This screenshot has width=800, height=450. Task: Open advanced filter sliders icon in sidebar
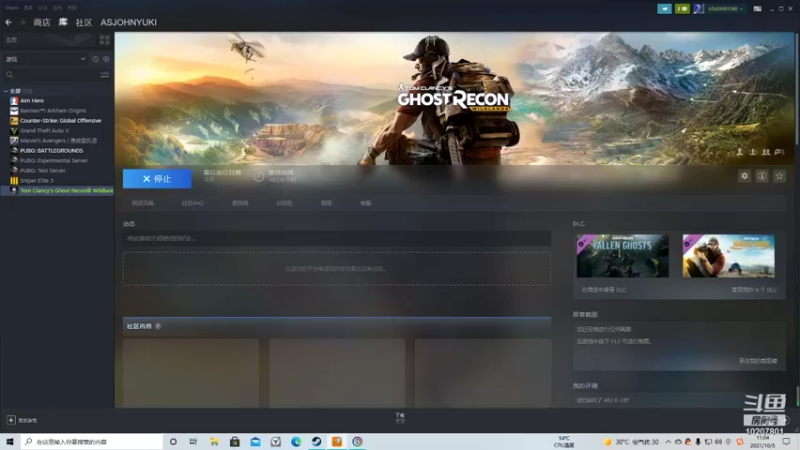point(105,75)
